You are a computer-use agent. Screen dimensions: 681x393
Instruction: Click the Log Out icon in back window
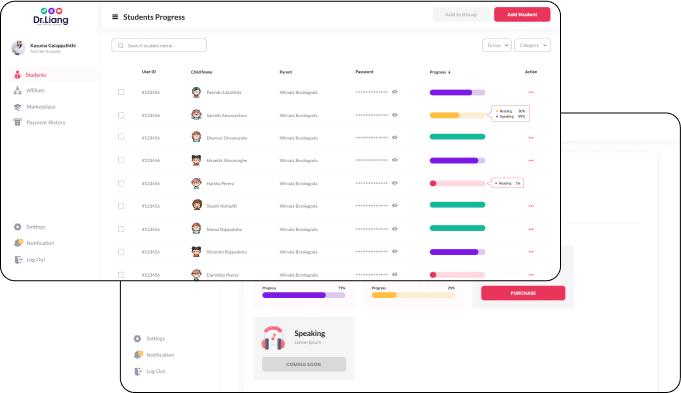138,371
